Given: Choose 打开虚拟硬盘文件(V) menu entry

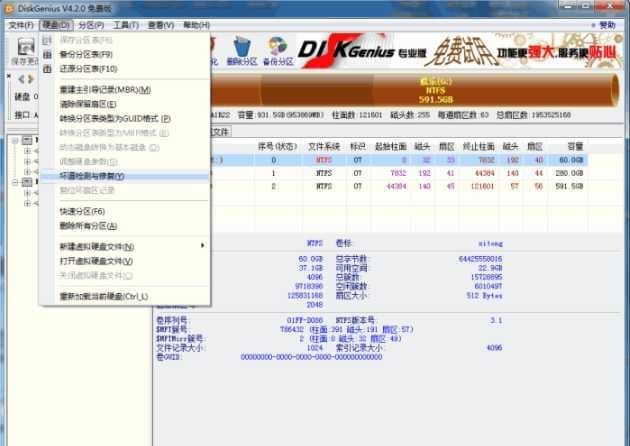Looking at the screenshot, I should (x=125, y=262).
